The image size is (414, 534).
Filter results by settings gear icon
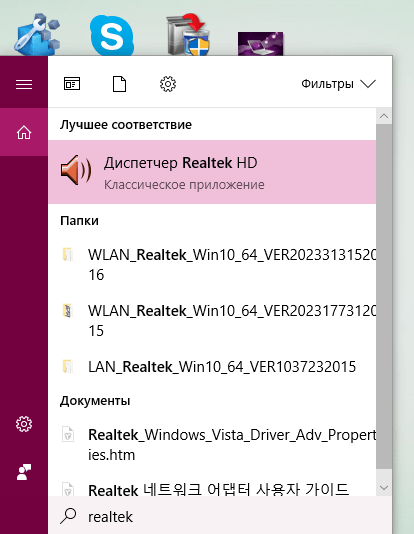168,84
